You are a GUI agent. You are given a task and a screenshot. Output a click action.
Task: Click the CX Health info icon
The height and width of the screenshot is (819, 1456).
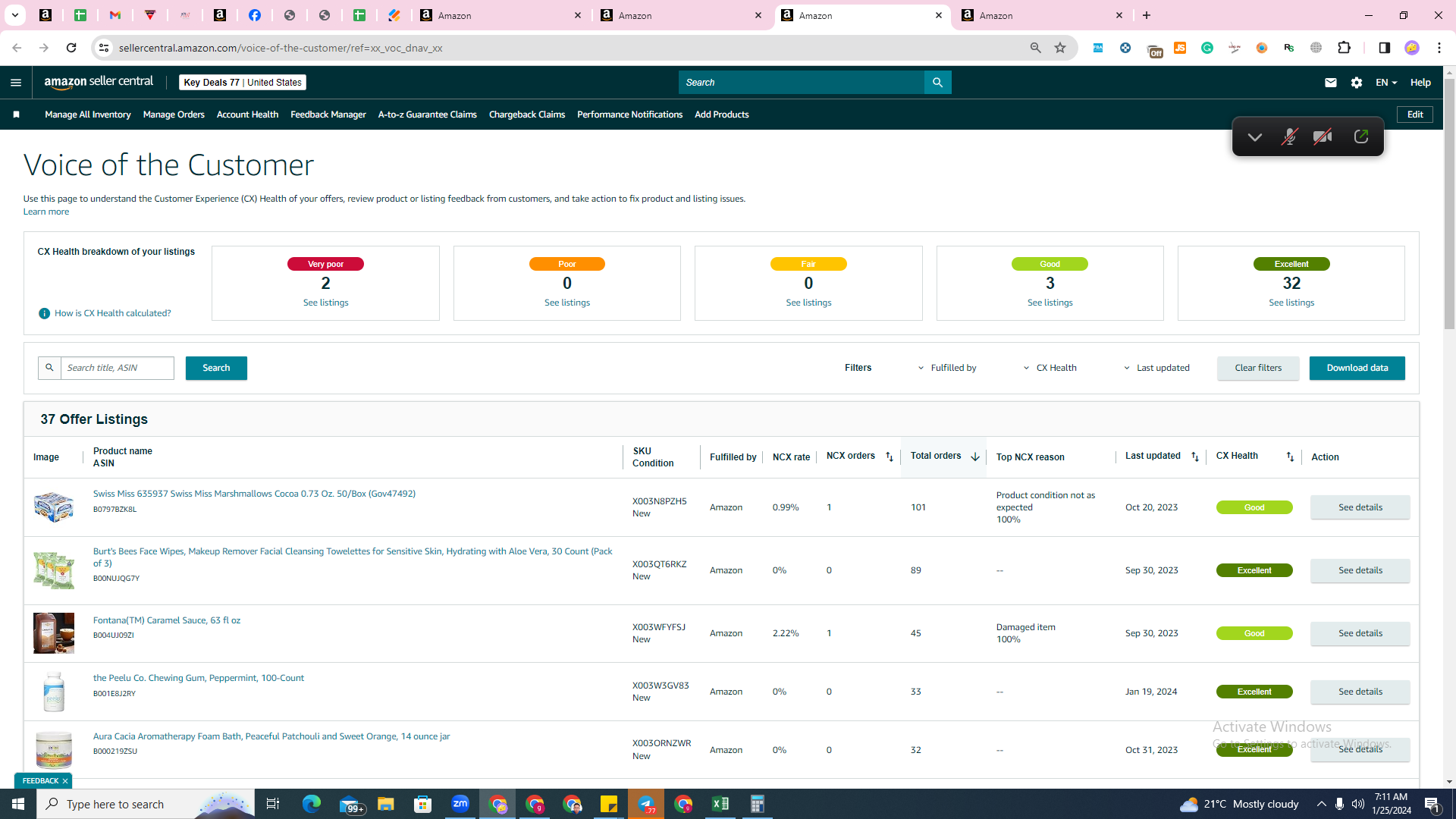pos(44,313)
